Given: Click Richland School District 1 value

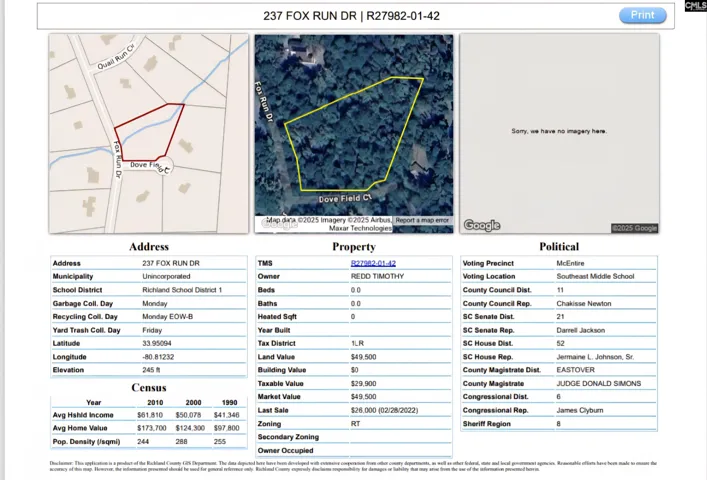Looking at the screenshot, I should coord(182,290).
